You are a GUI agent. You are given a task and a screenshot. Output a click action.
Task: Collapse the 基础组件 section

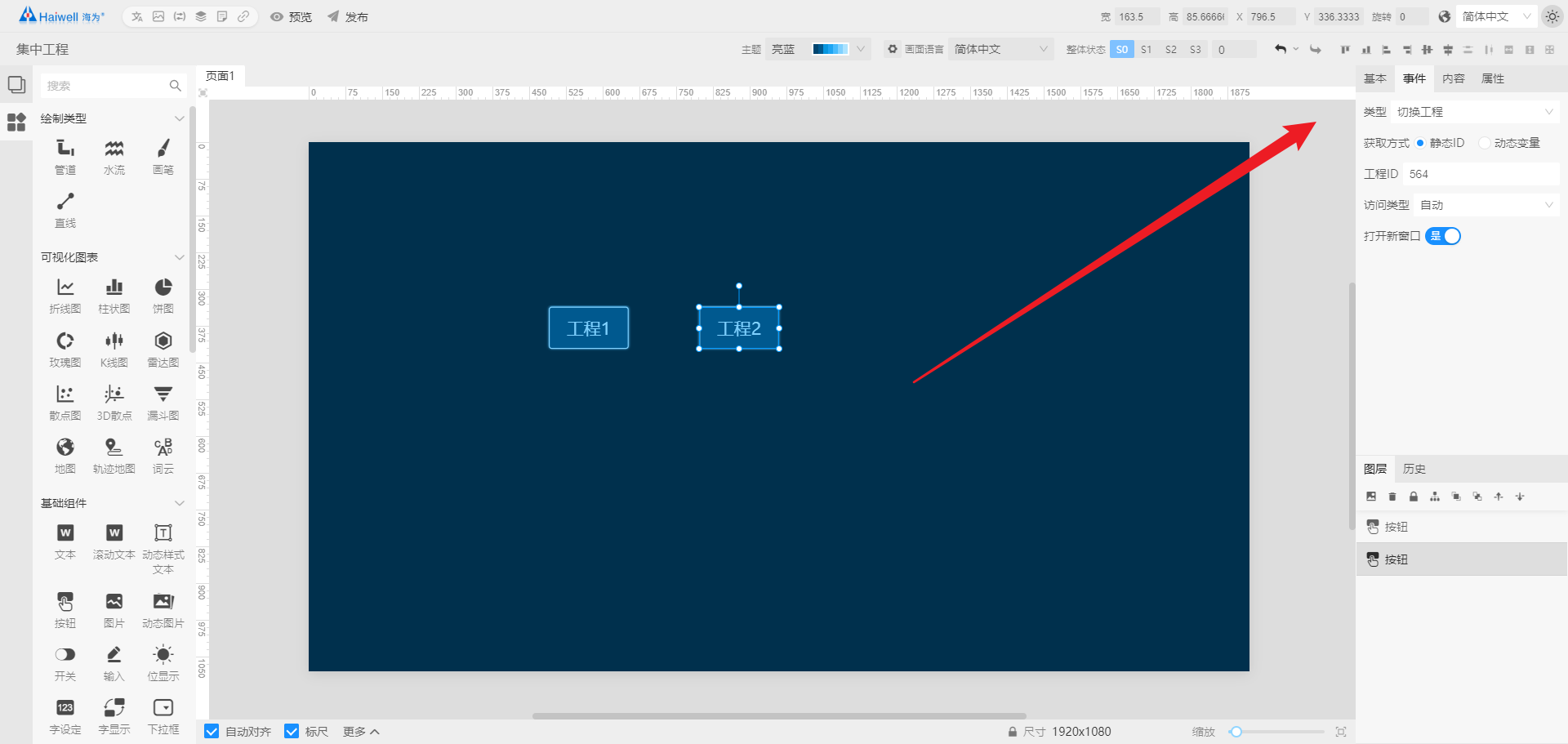179,503
